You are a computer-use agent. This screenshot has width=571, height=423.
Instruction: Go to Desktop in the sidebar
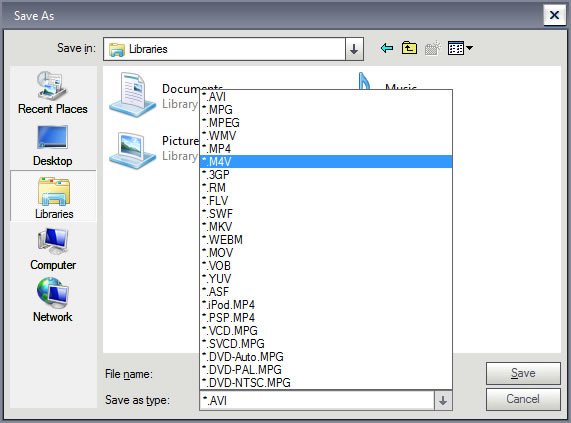click(x=53, y=146)
